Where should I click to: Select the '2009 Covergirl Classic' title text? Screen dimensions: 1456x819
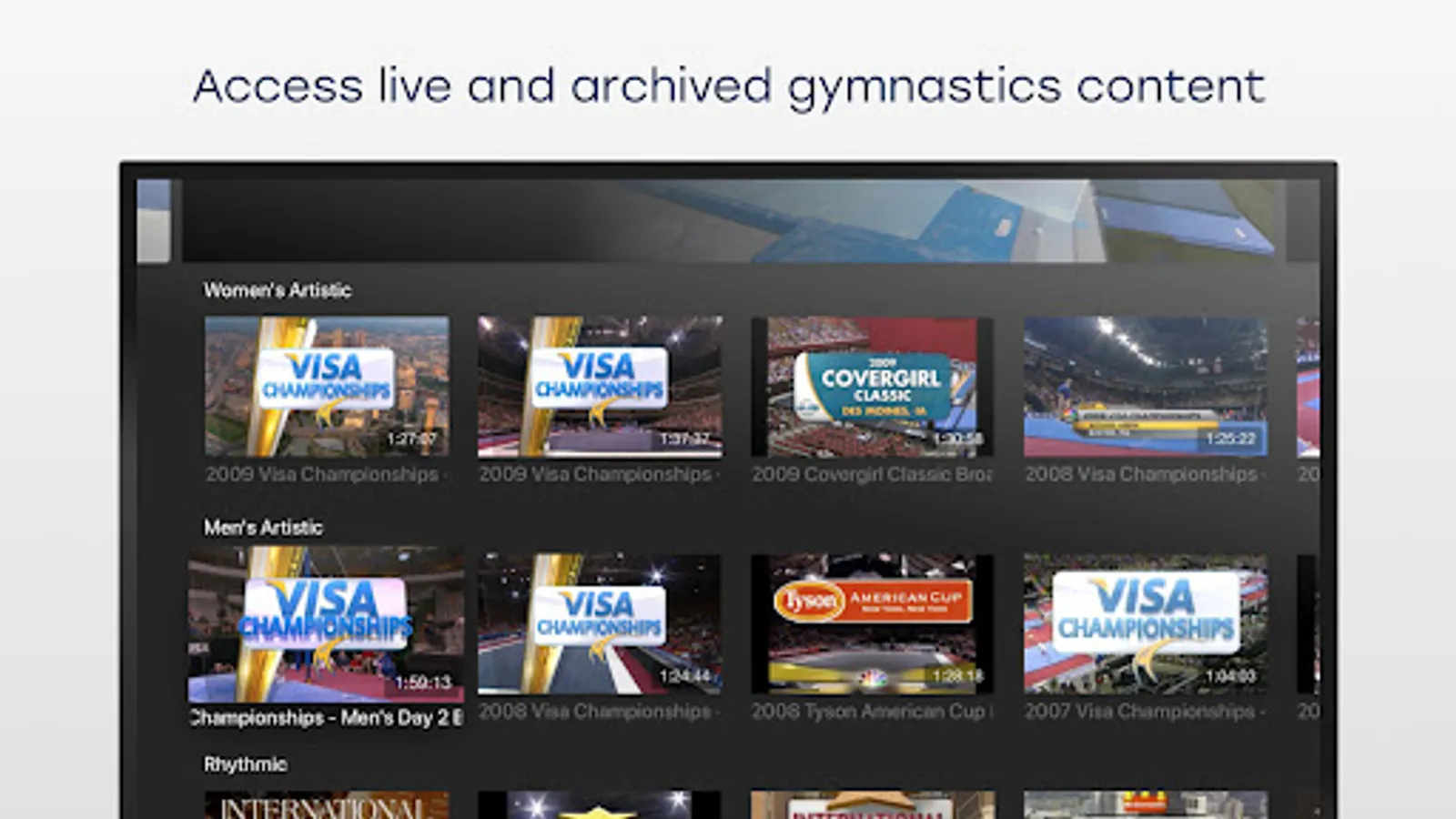(872, 474)
